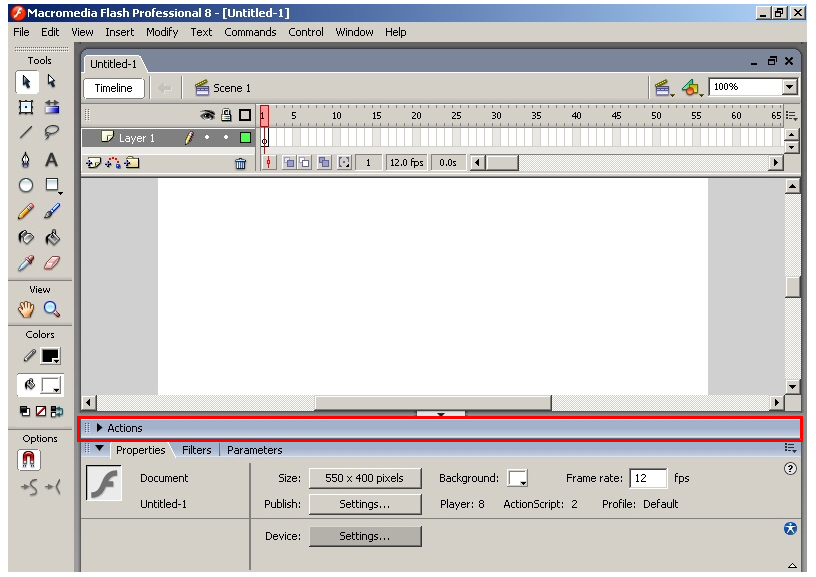
Task: Switch to the Parameters tab
Action: click(254, 450)
